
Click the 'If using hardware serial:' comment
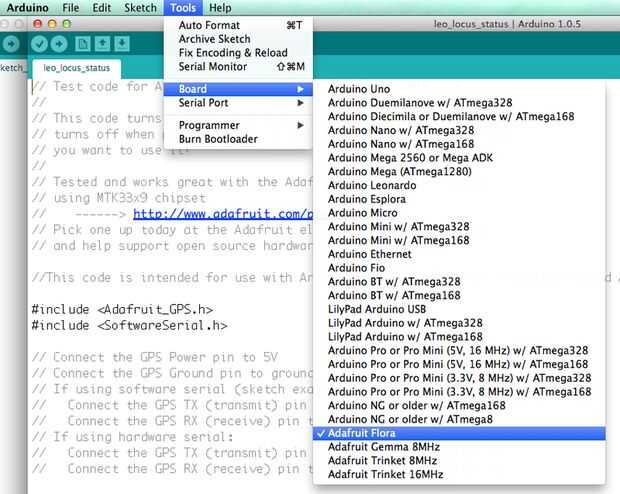132,437
